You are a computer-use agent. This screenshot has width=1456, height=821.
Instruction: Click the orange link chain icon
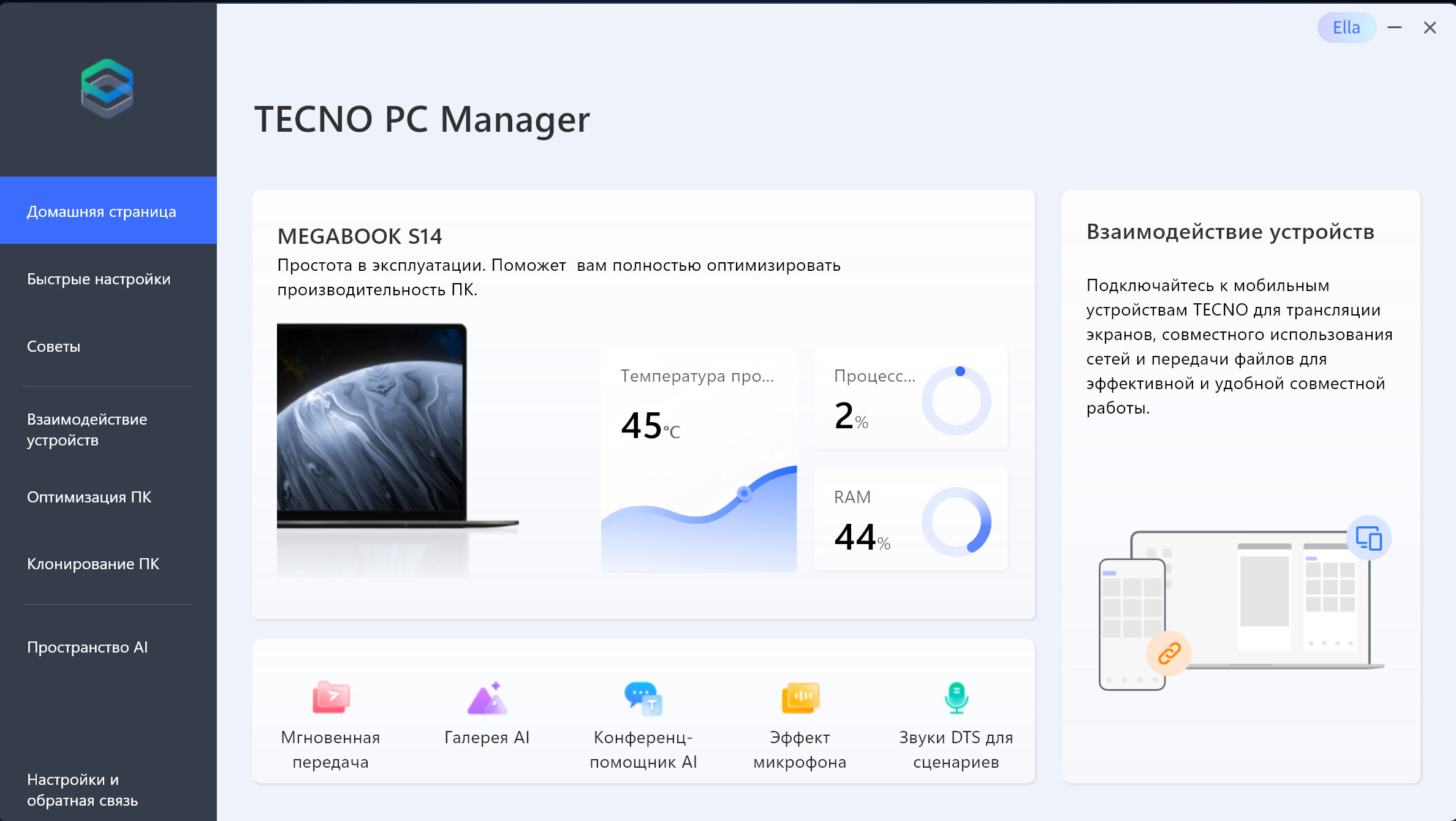1169,653
